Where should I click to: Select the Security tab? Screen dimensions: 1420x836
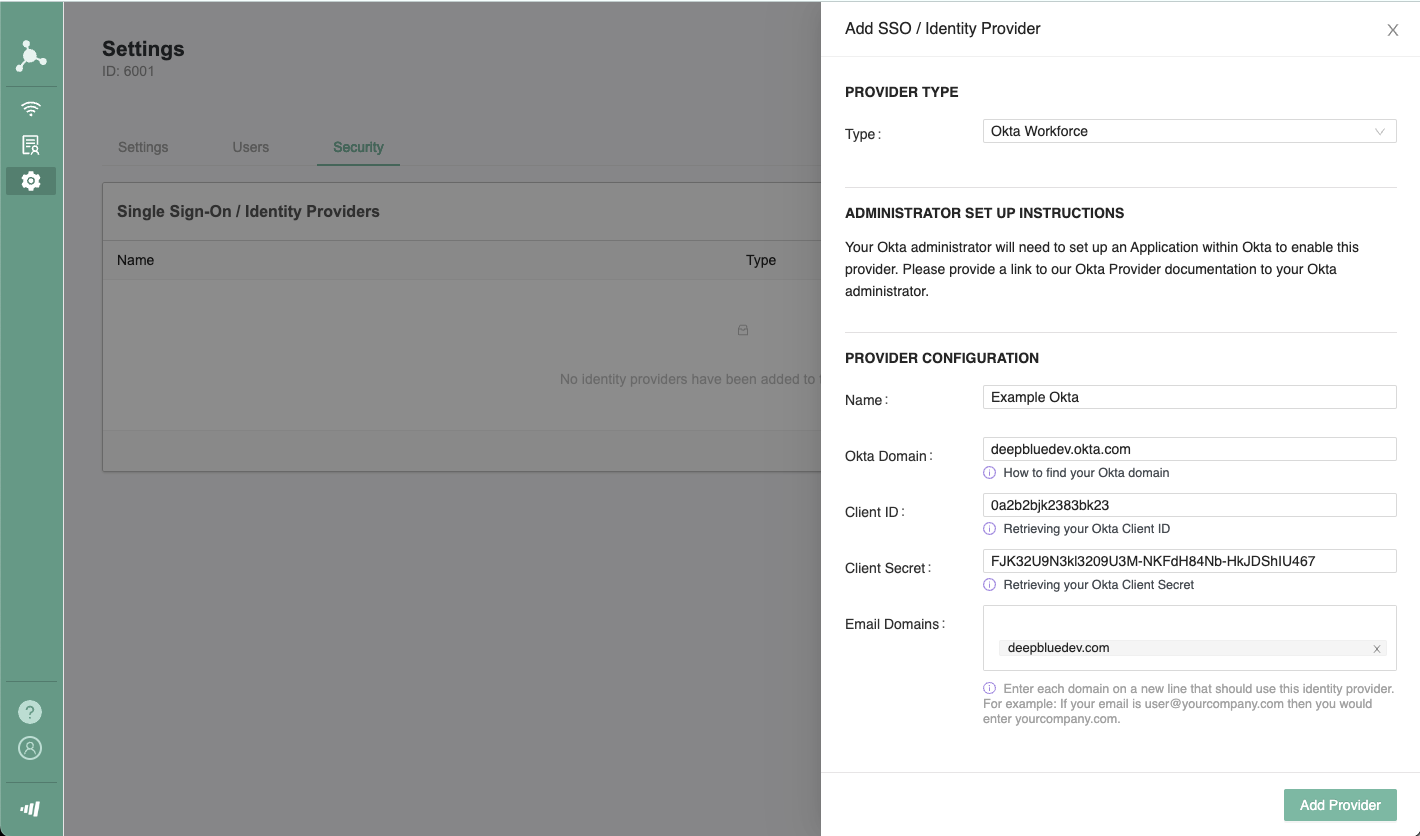[x=358, y=147]
